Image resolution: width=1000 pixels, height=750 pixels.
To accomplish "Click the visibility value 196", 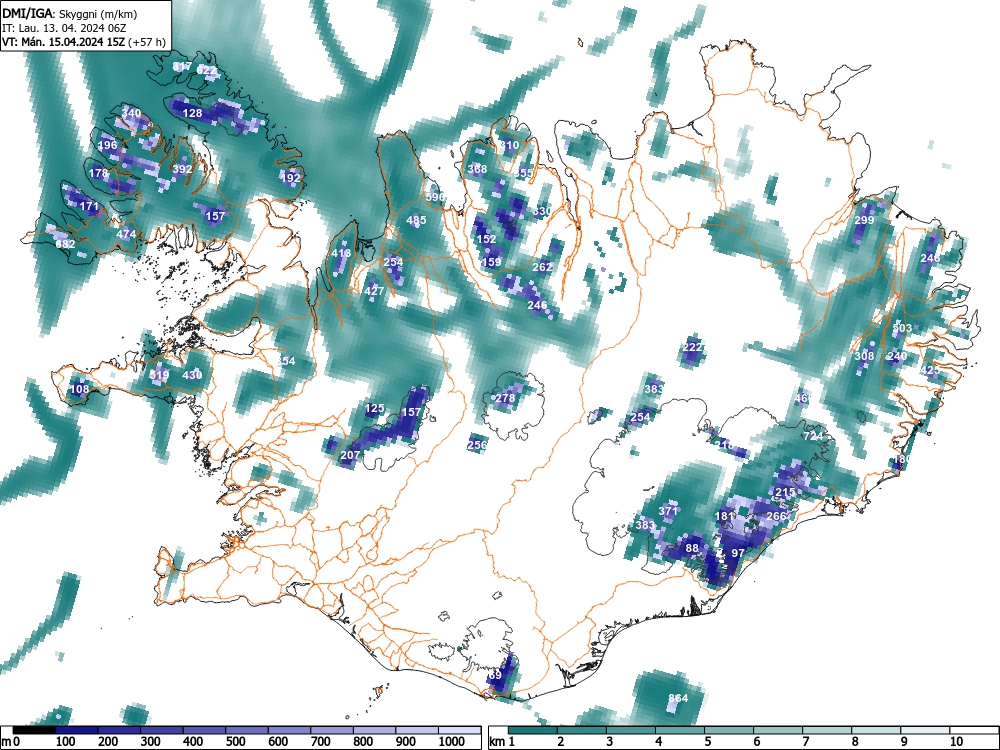I will 108,145.
